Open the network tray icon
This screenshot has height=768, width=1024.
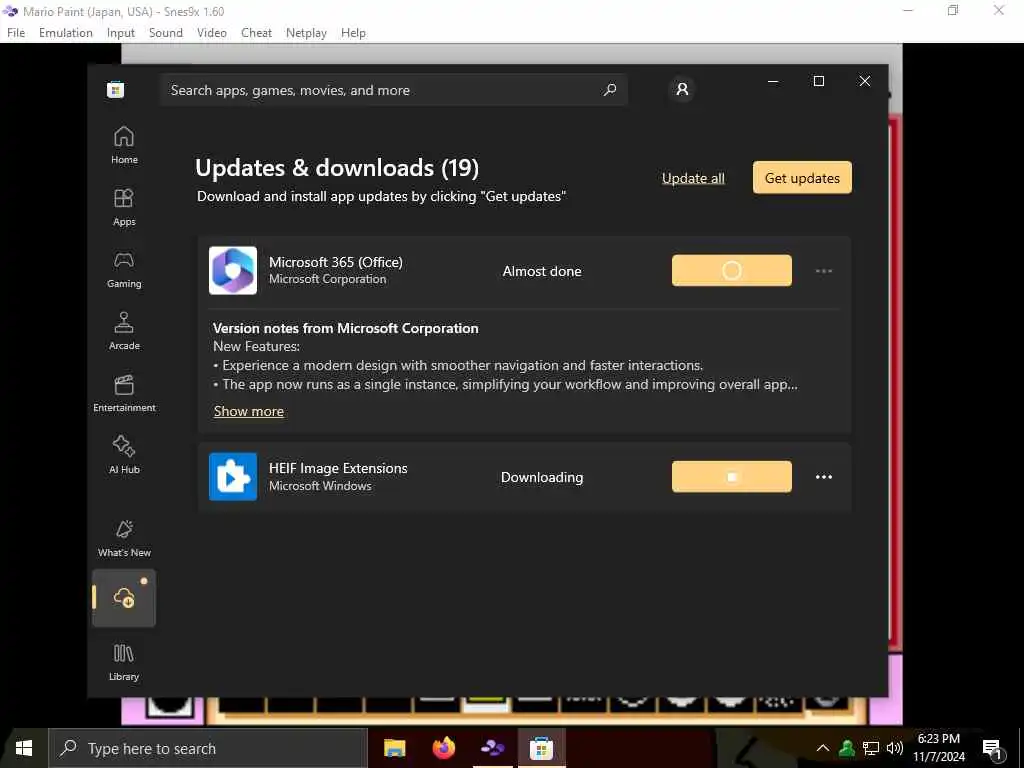click(871, 748)
